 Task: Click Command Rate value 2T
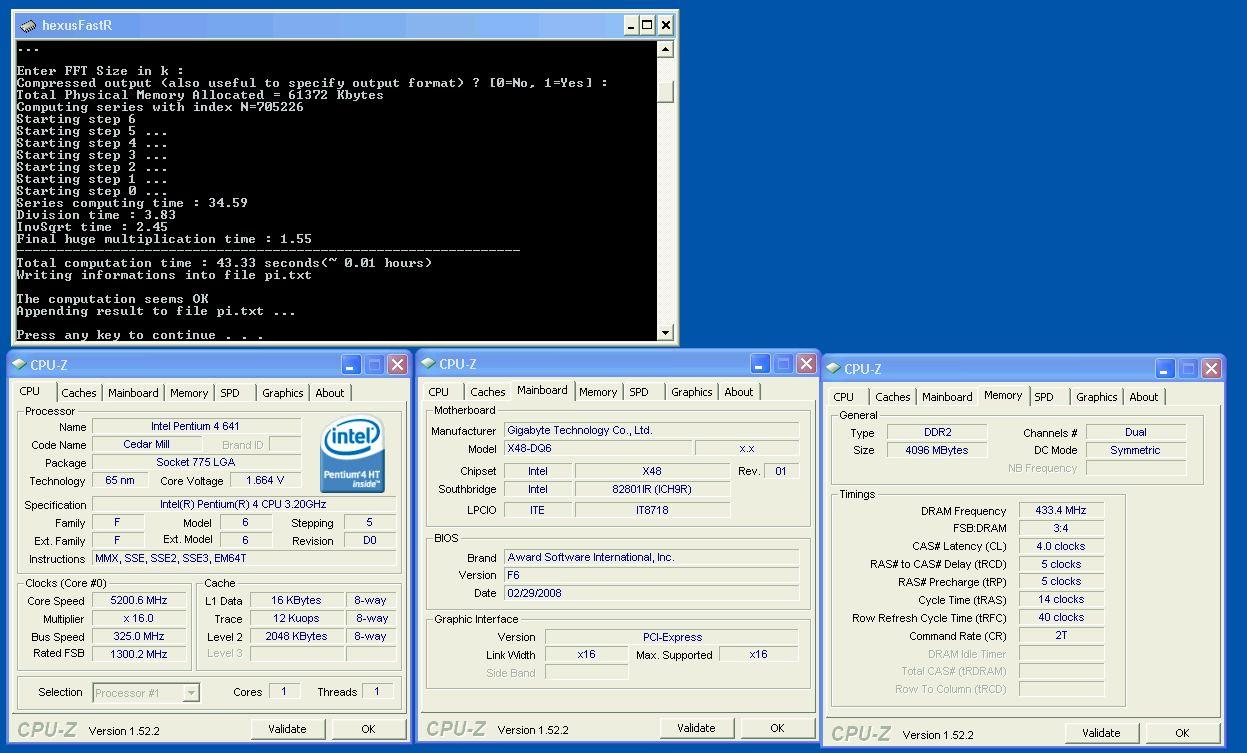click(1061, 635)
